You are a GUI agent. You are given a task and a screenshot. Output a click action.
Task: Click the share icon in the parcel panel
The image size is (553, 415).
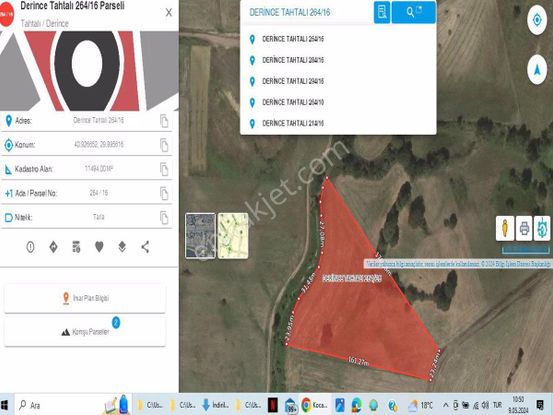pos(145,247)
